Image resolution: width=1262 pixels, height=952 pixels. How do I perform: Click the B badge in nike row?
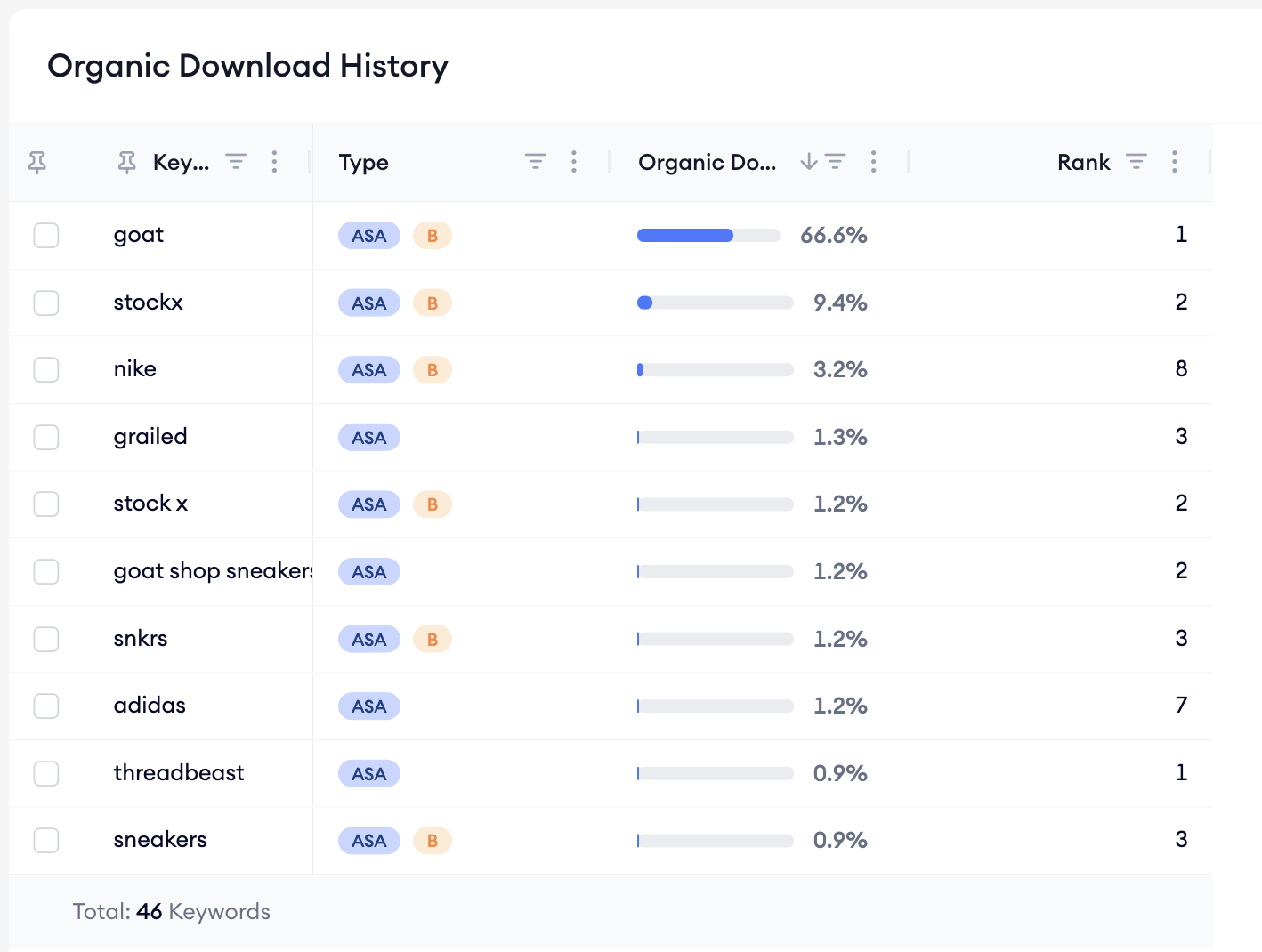point(433,370)
